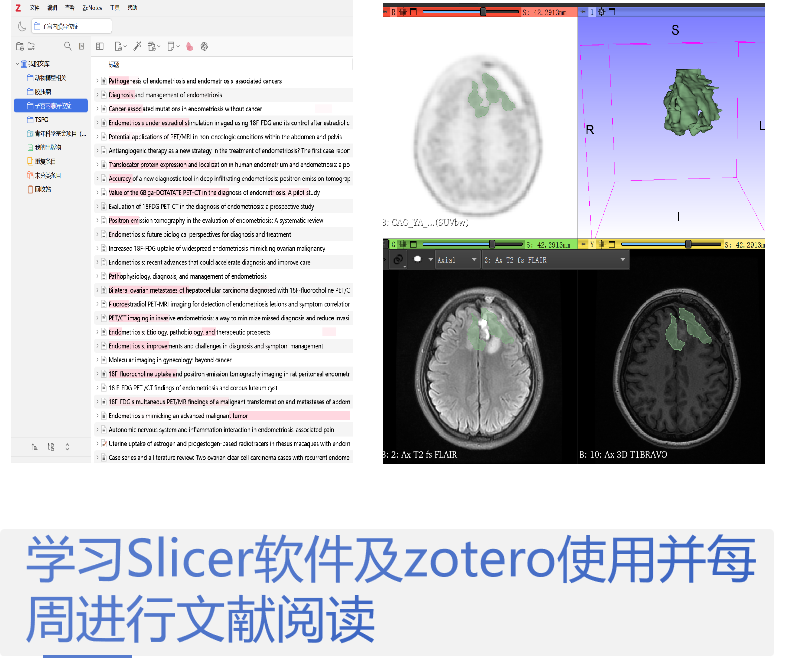The width and height of the screenshot is (793, 659).
Task: Maximize the 3D view using the layout icon
Action: point(612,11)
